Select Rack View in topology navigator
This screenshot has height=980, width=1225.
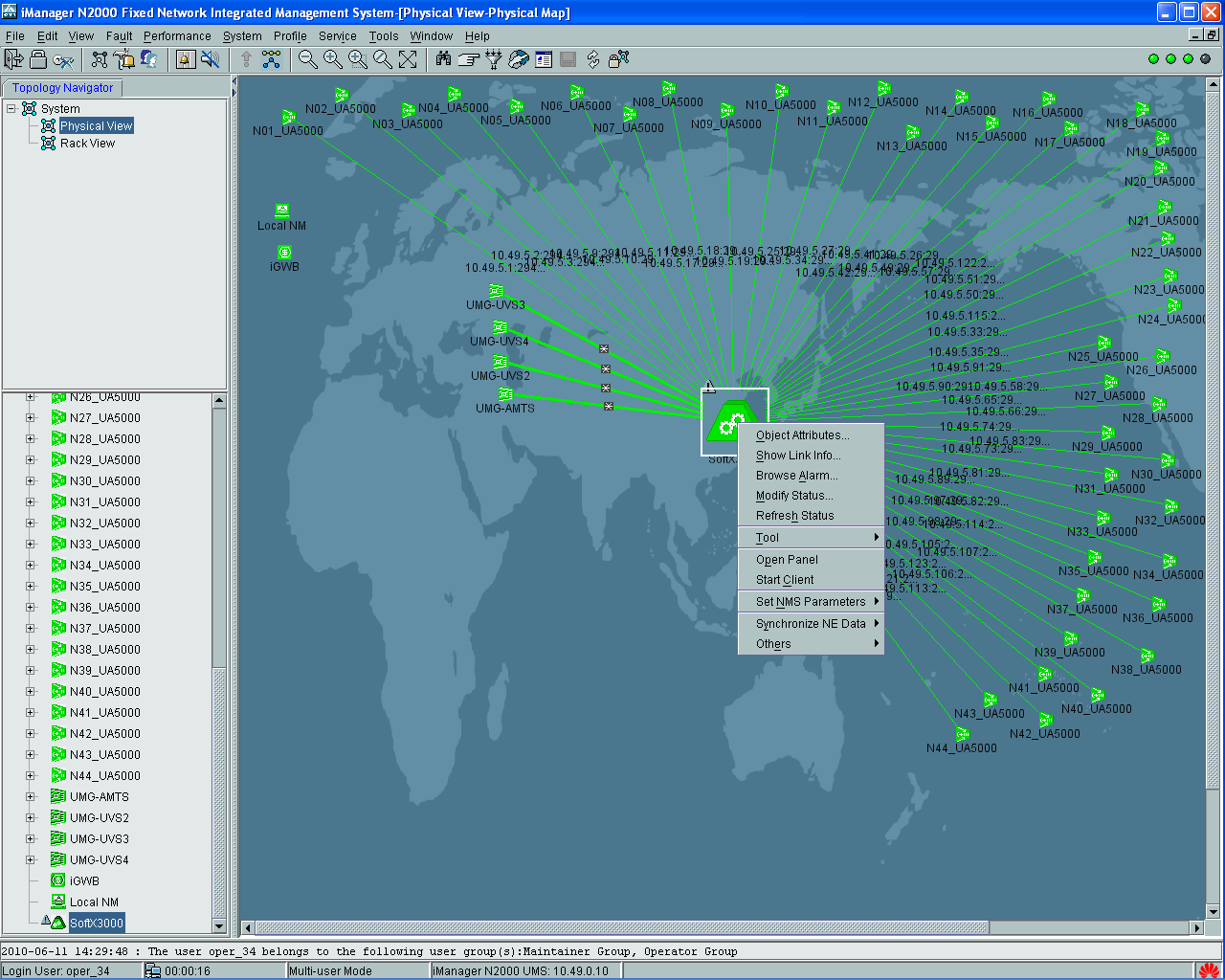(87, 144)
